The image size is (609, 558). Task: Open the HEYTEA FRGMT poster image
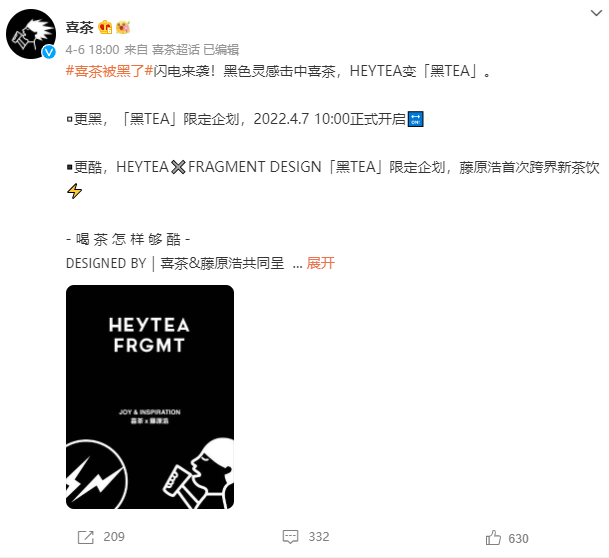pyautogui.click(x=150, y=397)
